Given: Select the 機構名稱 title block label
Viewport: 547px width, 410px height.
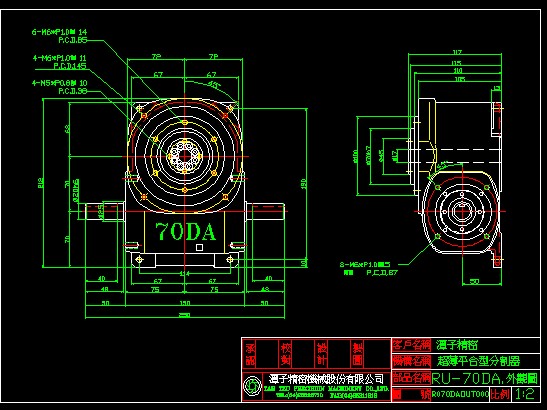Looking at the screenshot, I should 412,361.
